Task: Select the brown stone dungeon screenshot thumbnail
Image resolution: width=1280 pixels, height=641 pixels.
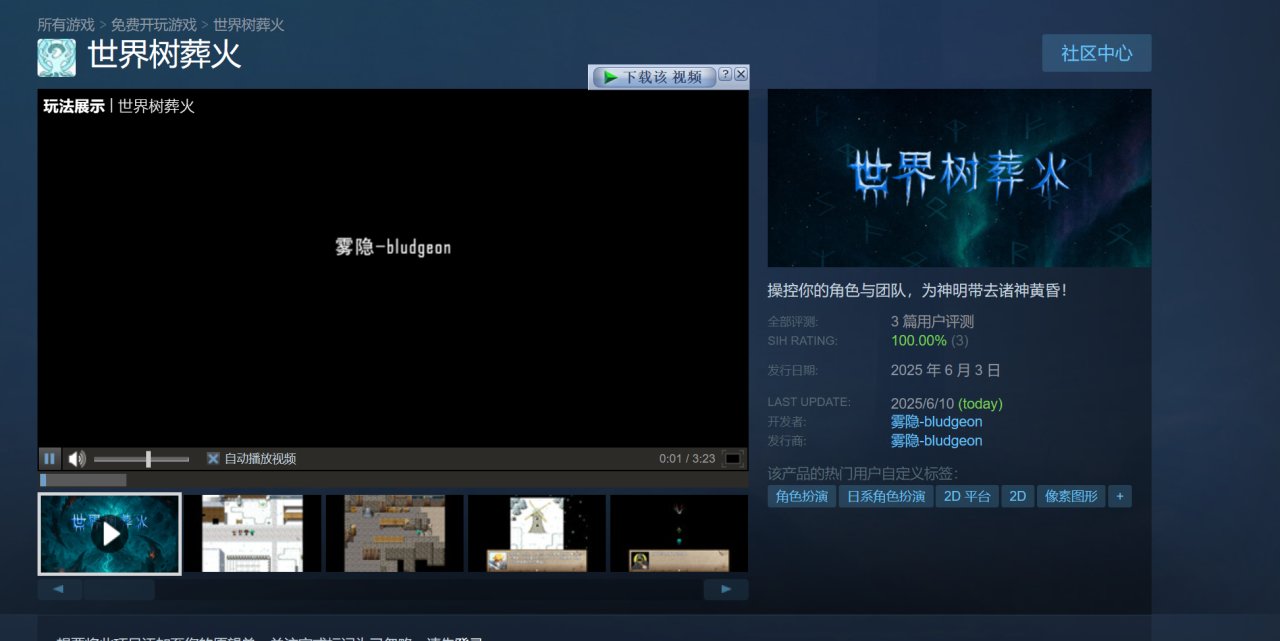Action: point(394,534)
